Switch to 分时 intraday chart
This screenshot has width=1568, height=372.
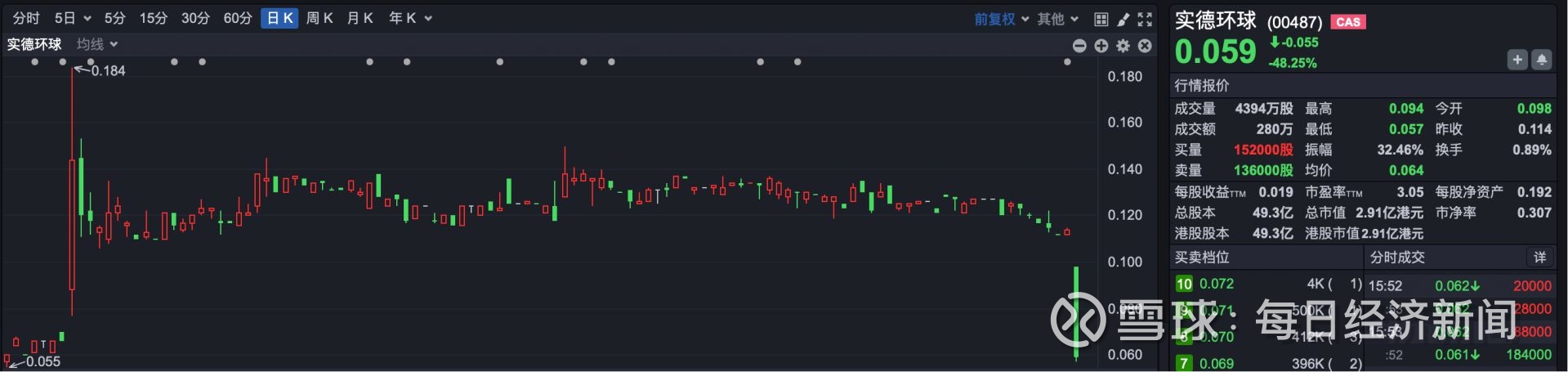(26, 18)
